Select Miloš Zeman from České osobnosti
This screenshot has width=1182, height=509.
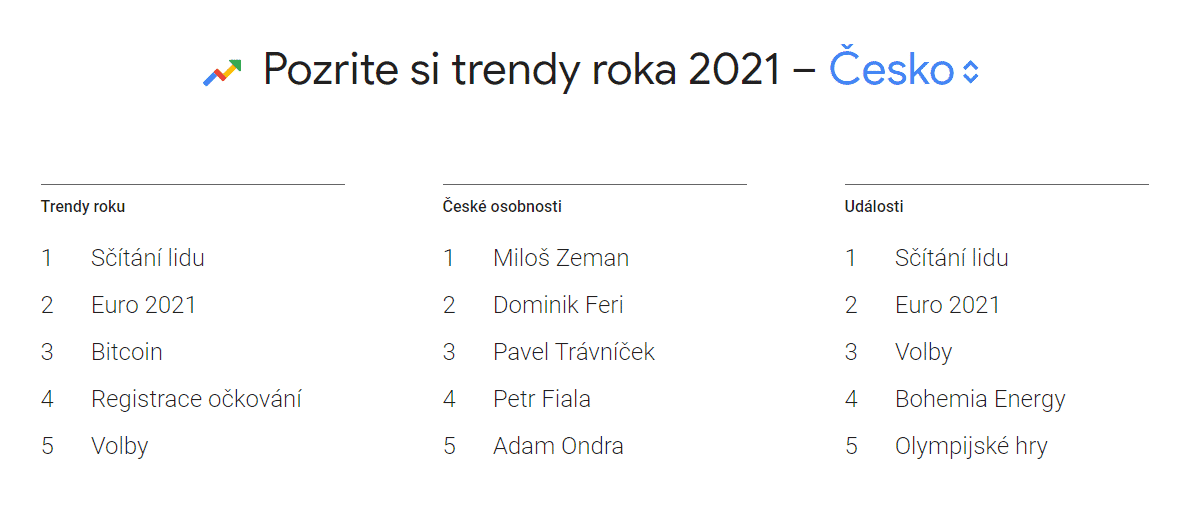click(560, 258)
